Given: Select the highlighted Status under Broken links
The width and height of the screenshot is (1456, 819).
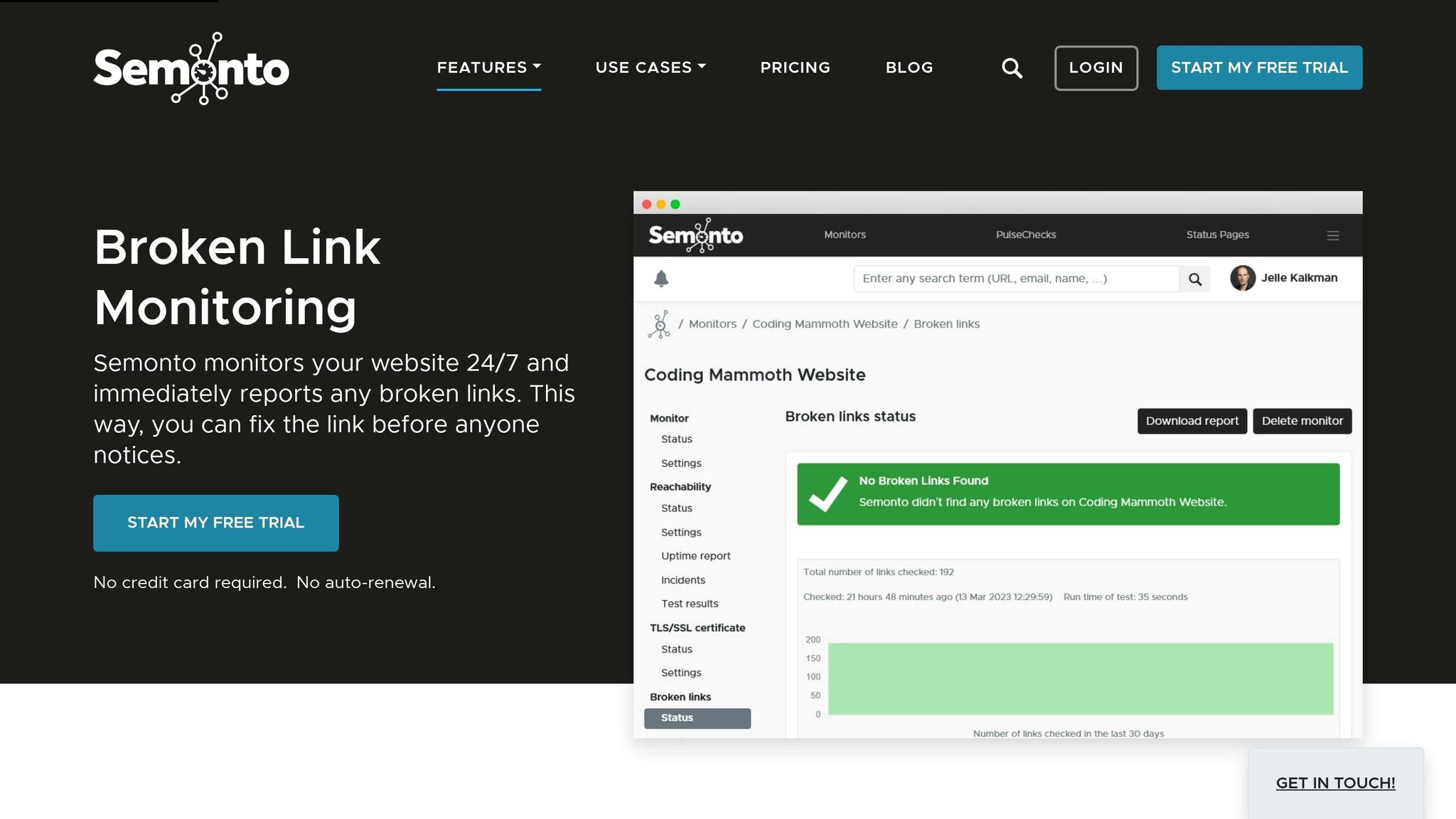Looking at the screenshot, I should click(697, 718).
